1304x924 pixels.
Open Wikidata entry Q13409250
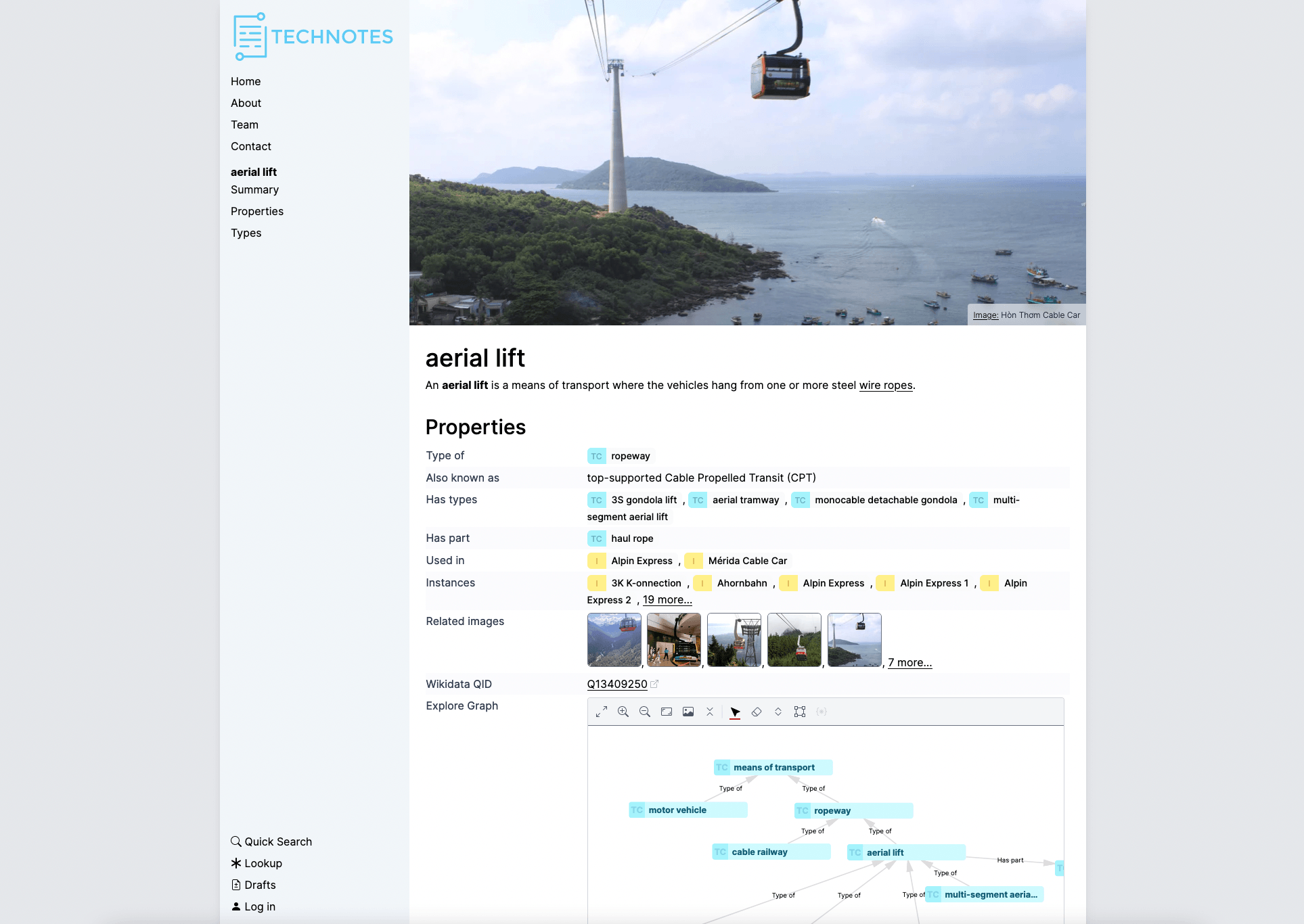coord(617,684)
